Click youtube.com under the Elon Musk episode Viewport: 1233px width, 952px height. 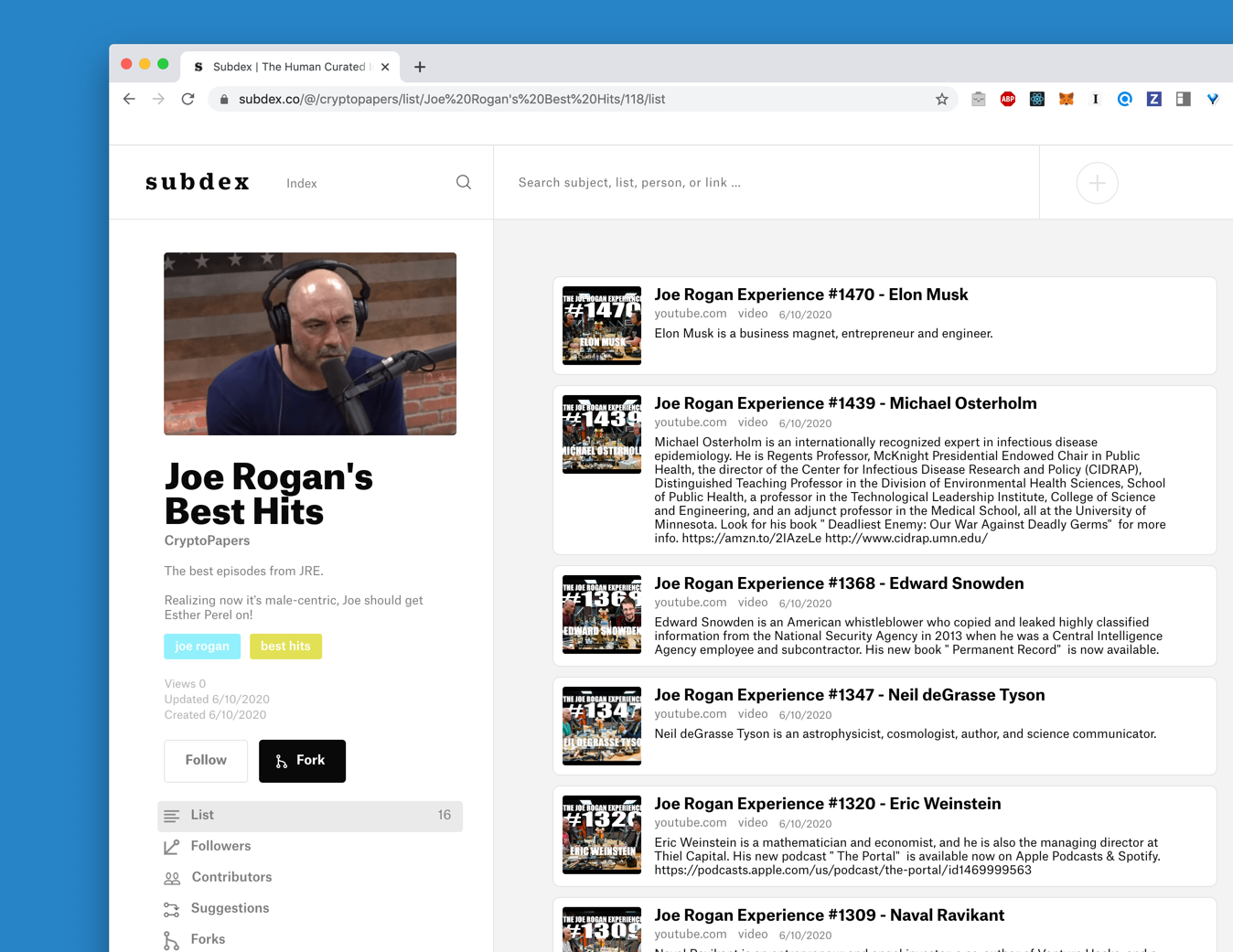point(691,314)
